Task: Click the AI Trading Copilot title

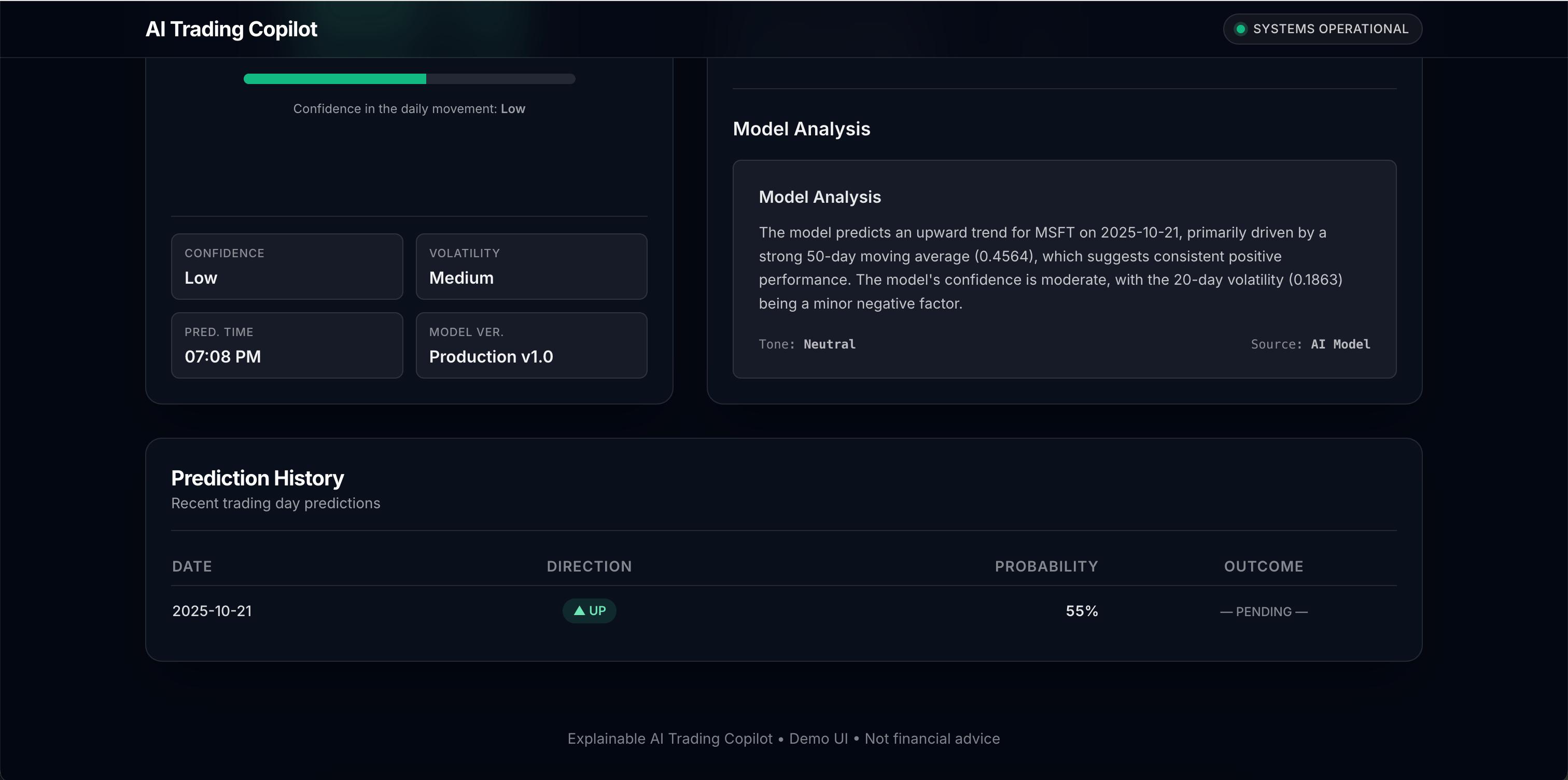Action: pos(231,29)
